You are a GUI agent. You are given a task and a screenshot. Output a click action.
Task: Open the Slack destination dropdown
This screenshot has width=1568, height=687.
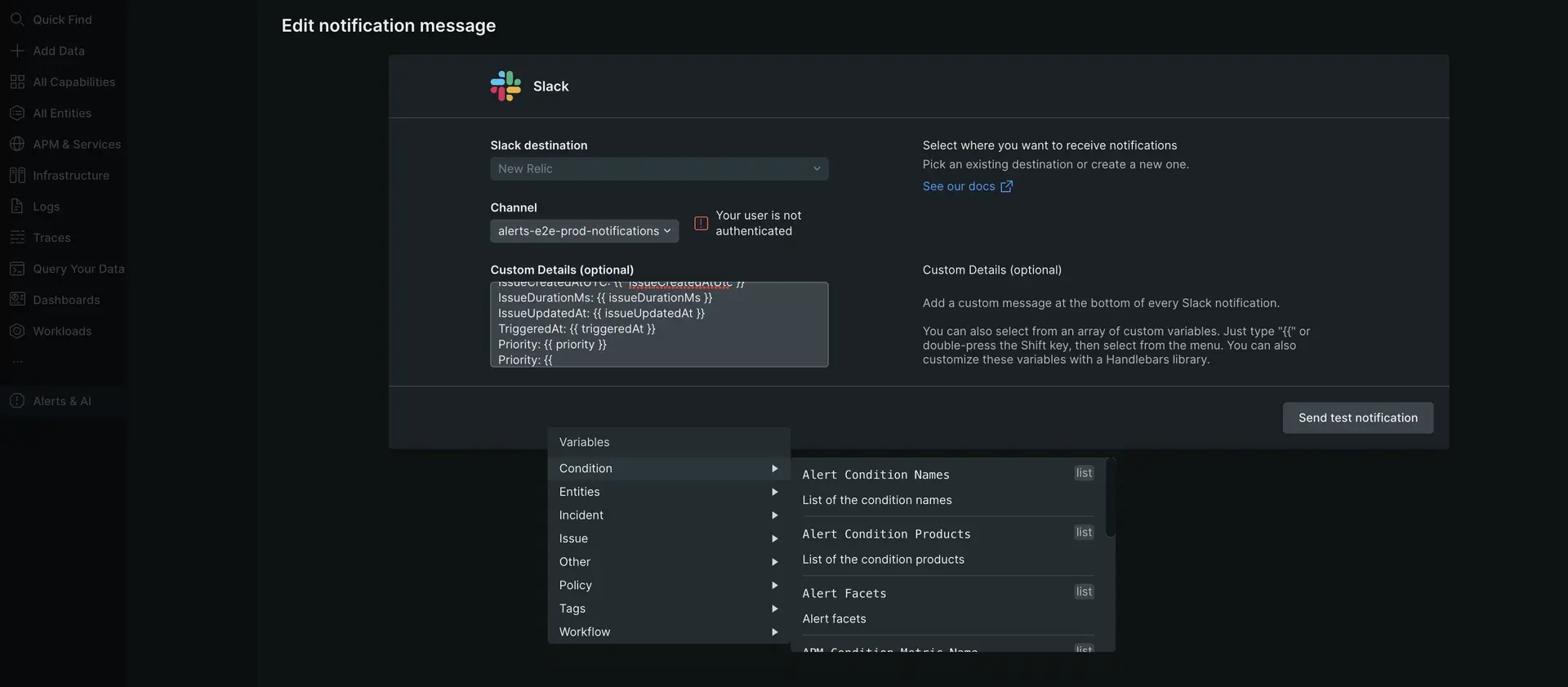(658, 169)
